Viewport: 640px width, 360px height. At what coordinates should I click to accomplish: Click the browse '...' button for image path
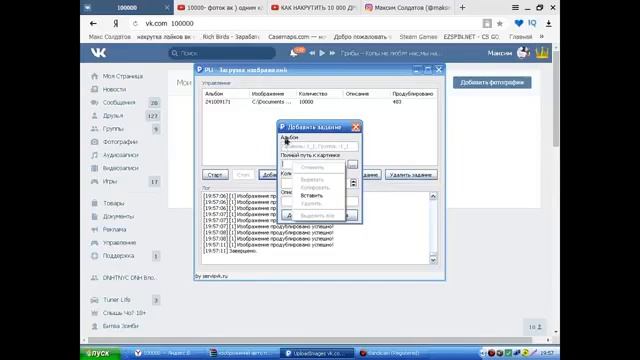(x=353, y=164)
